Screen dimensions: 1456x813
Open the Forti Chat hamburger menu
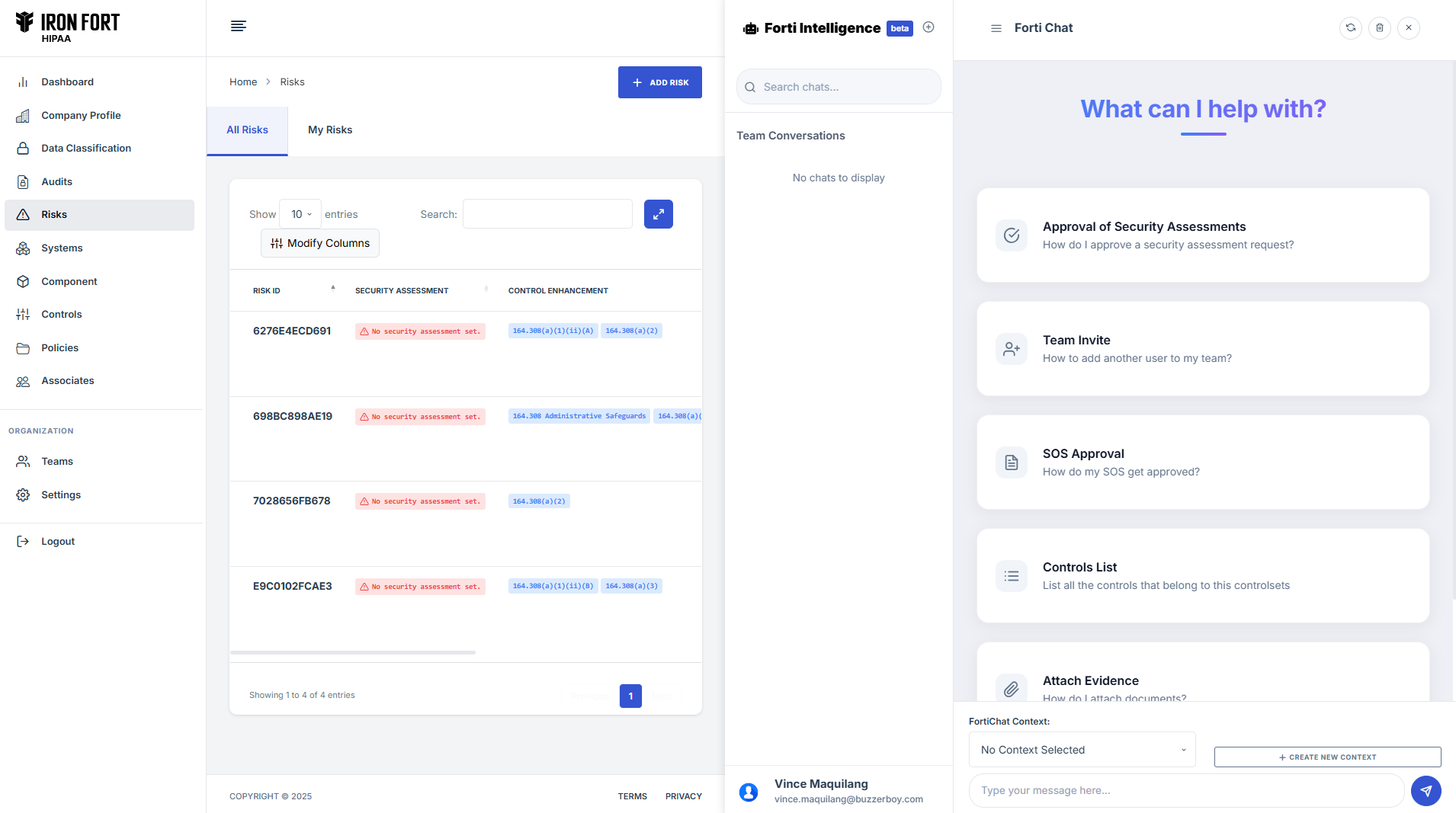pyautogui.click(x=996, y=28)
